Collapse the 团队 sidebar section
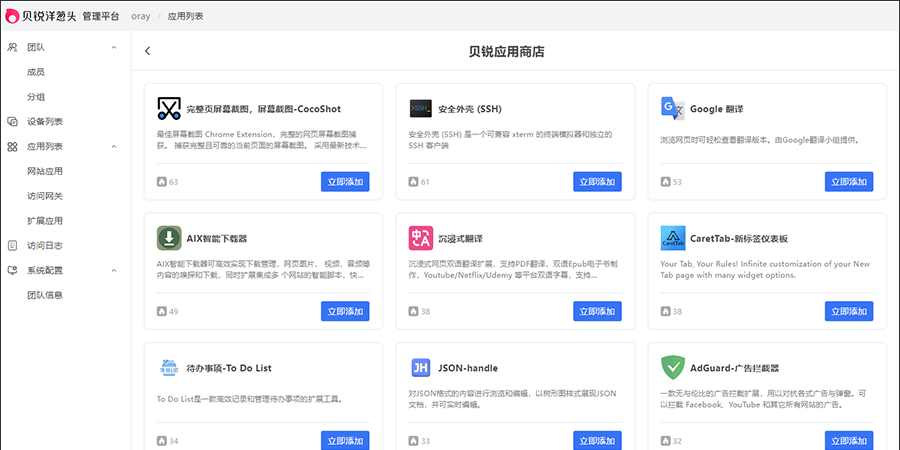This screenshot has height=450, width=900. [x=114, y=47]
